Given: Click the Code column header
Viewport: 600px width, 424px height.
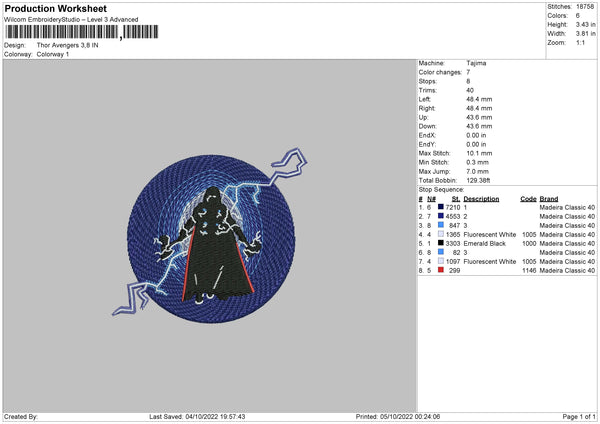Looking at the screenshot, I should pos(528,199).
